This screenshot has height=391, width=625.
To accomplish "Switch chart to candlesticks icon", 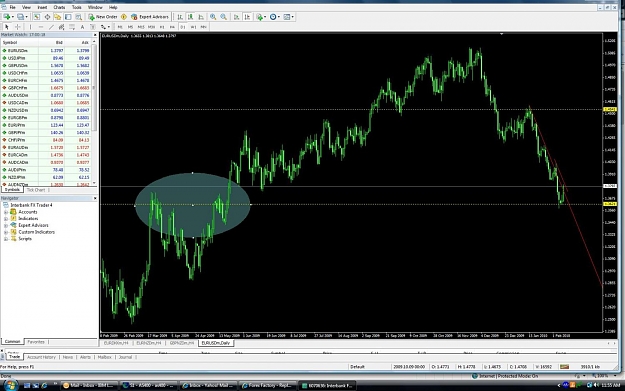I will click(191, 17).
